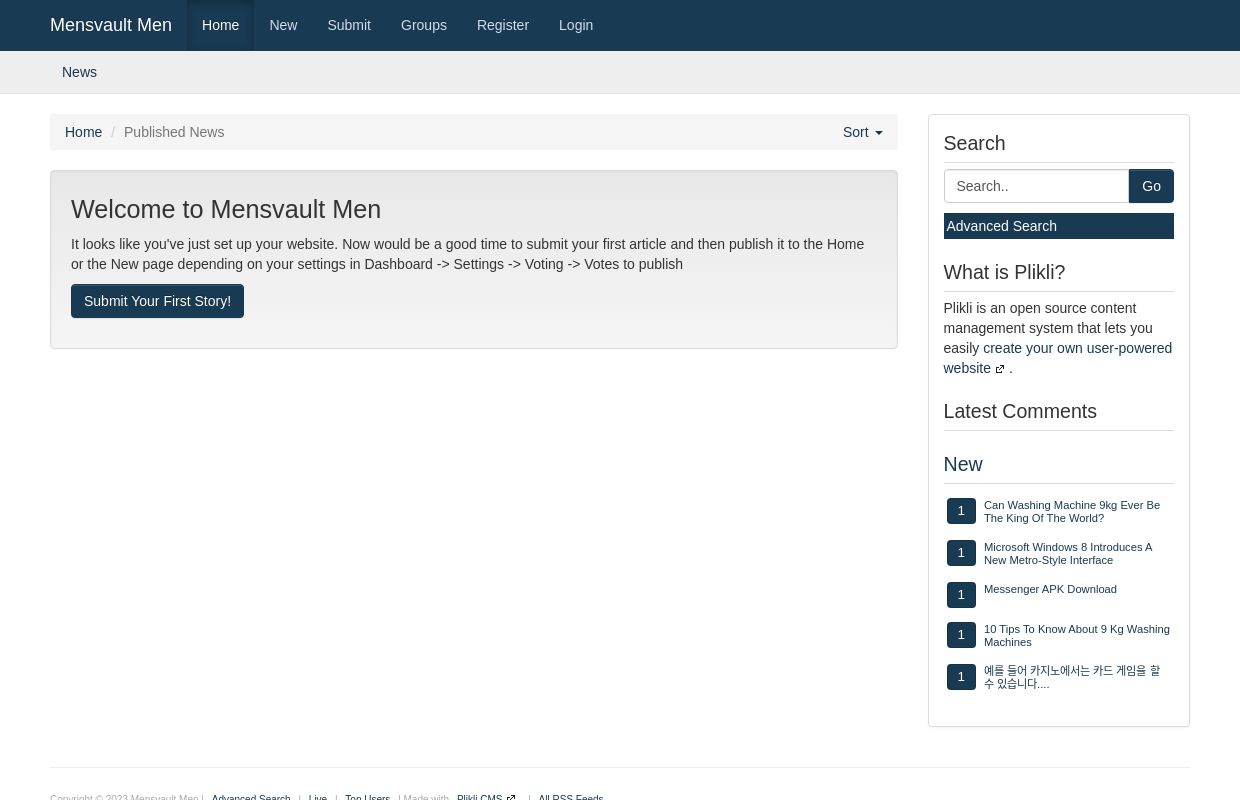Screen dimensions: 1240x800
Task: Expand sorting options on the published news list
Action: [x=861, y=132]
